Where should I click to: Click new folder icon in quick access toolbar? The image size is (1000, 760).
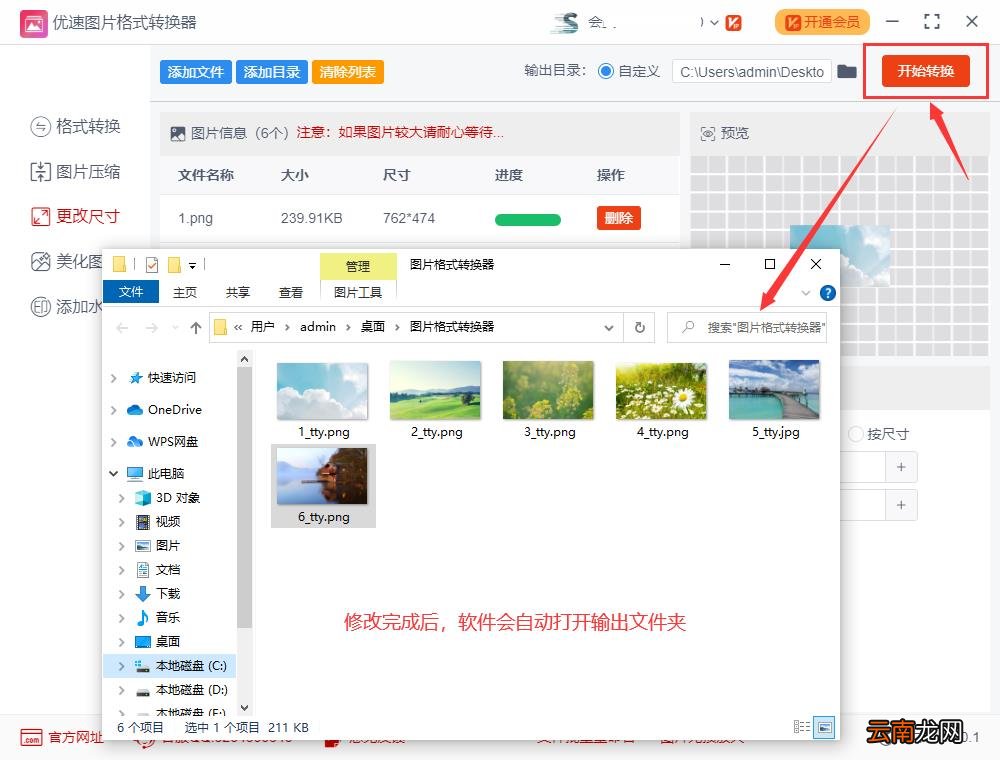pos(174,264)
